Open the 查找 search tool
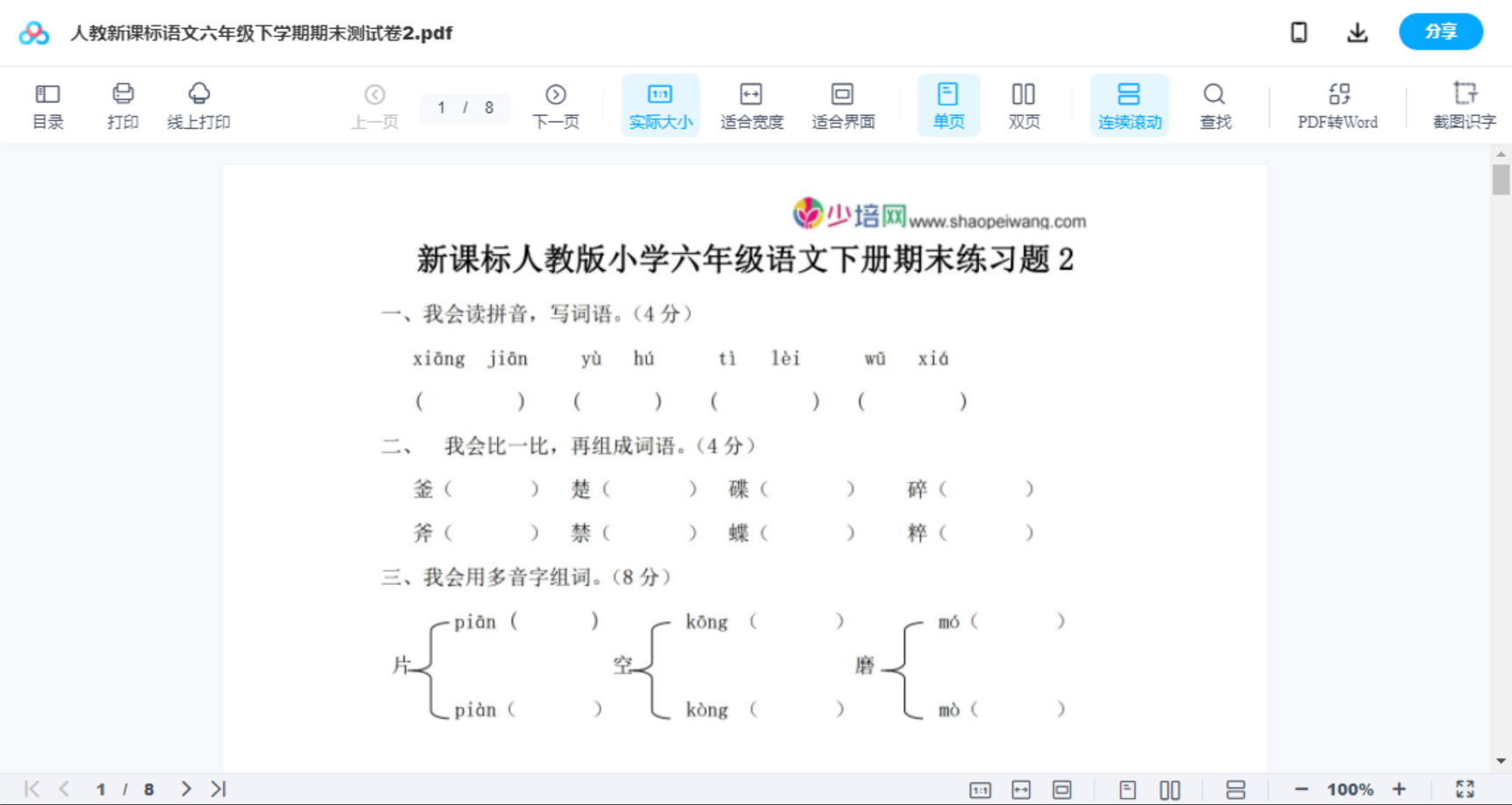Screen dimensions: 1512x805 [1214, 104]
